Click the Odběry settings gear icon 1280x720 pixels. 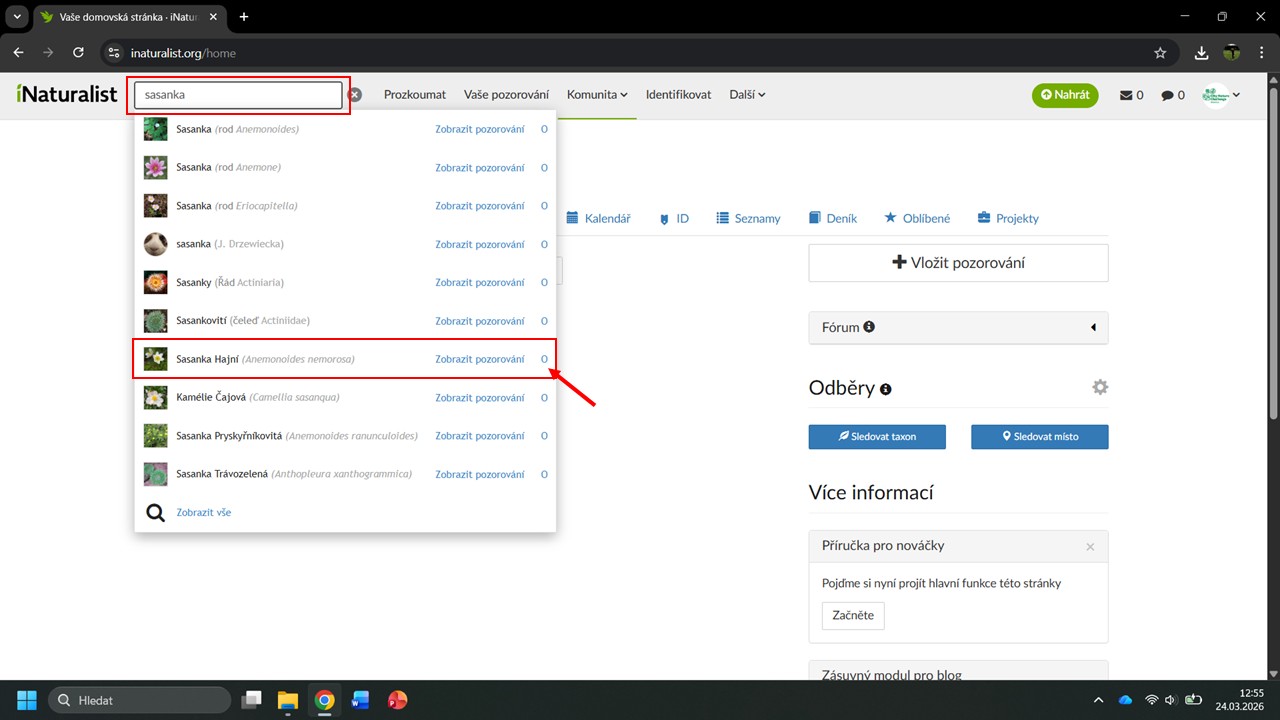(1100, 388)
